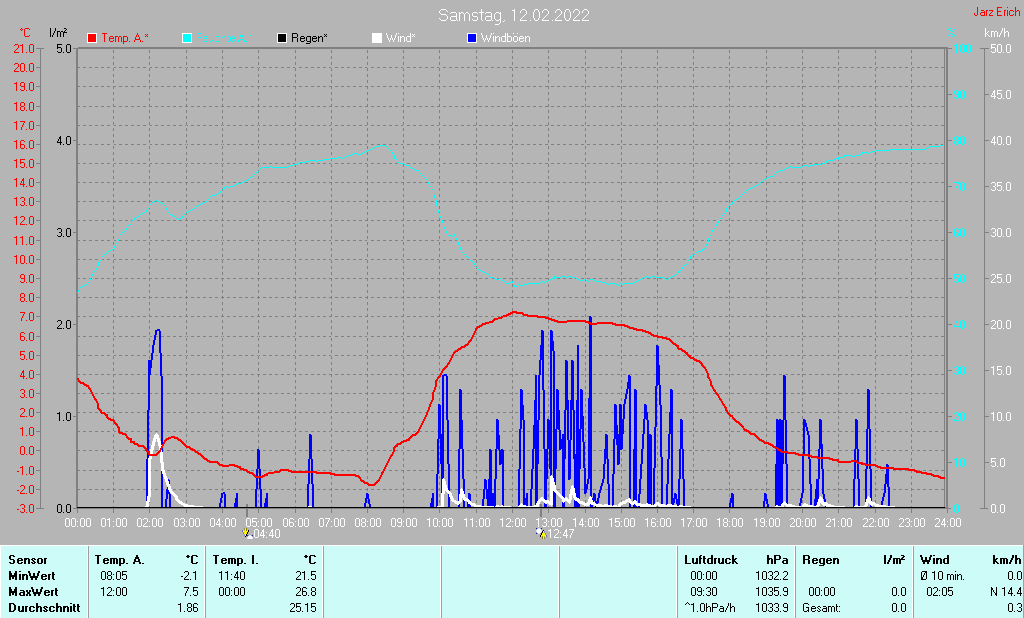This screenshot has height=618, width=1024.
Task: Click the 'MinWert' row label
Action: coord(32,576)
